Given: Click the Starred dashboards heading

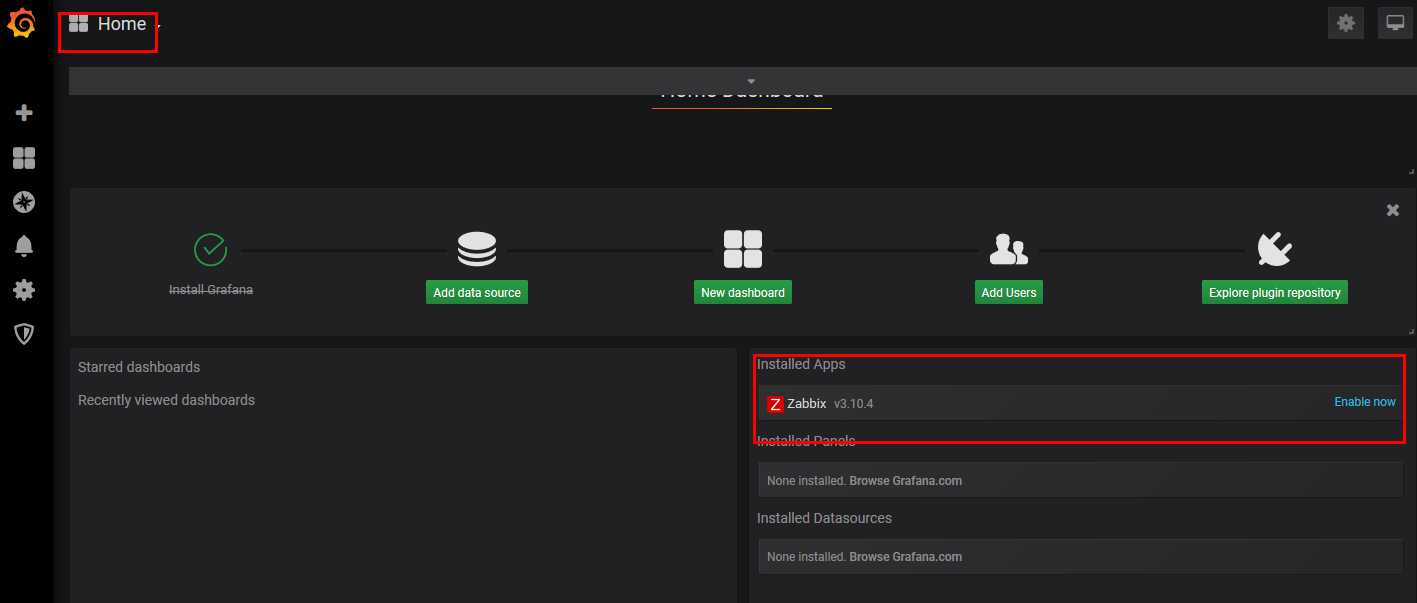Looking at the screenshot, I should click(139, 367).
